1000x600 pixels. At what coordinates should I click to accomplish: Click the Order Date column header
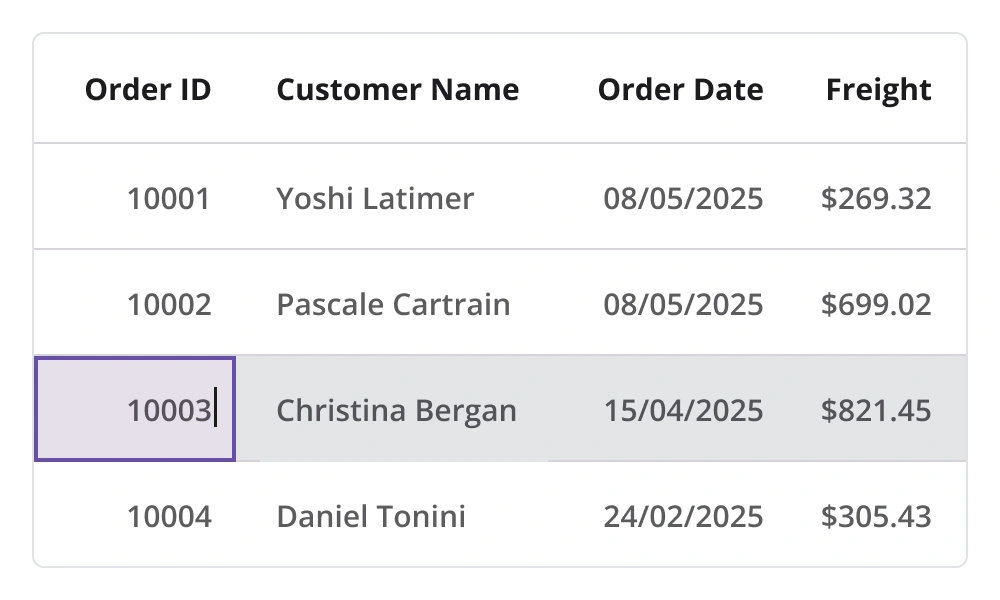[x=680, y=90]
